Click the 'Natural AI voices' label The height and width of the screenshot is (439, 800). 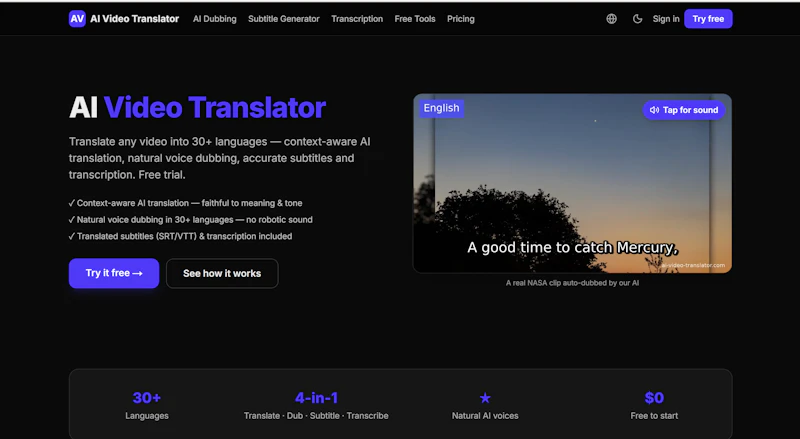pyautogui.click(x=485, y=416)
